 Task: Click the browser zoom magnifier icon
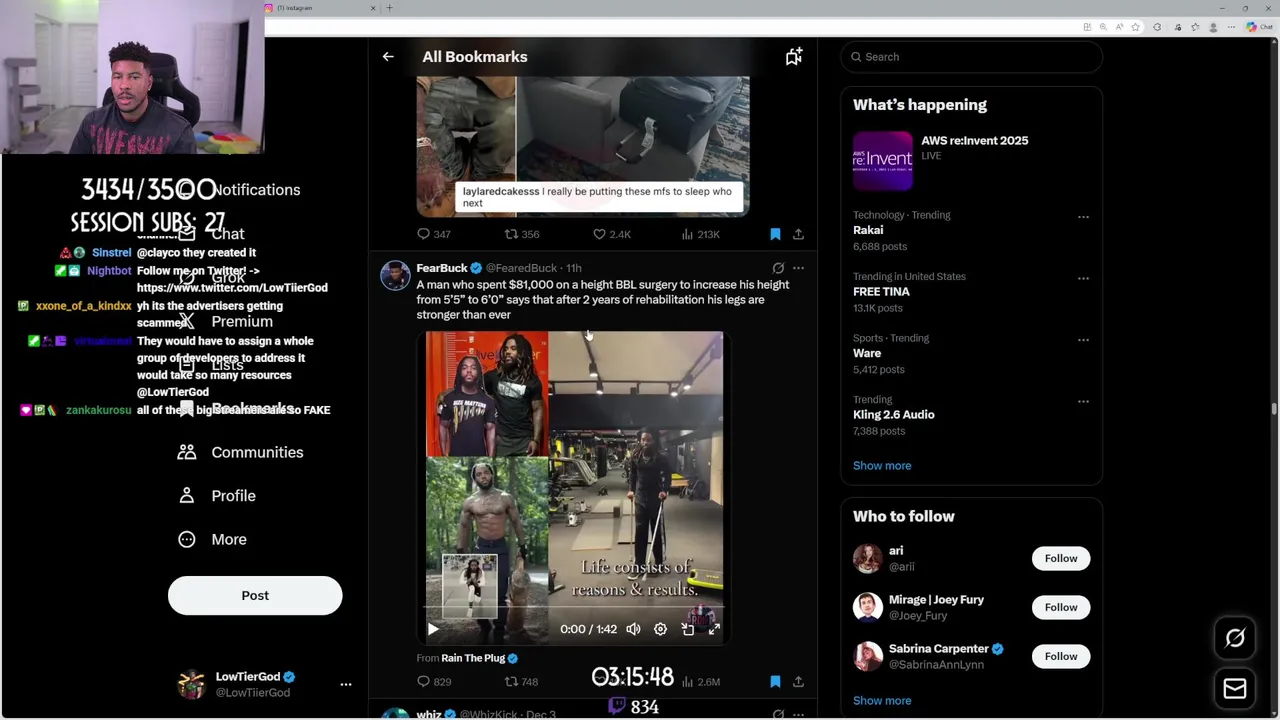coord(1103,27)
